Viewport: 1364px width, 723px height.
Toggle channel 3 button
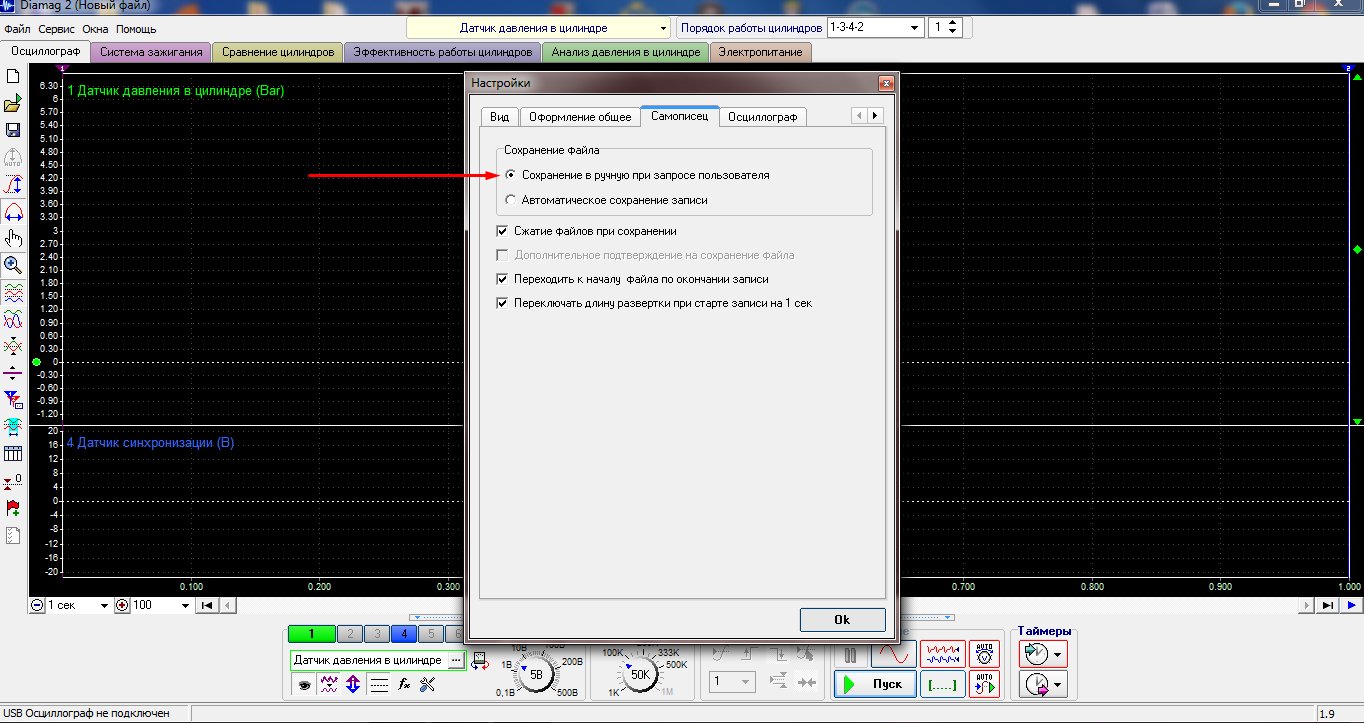click(376, 633)
